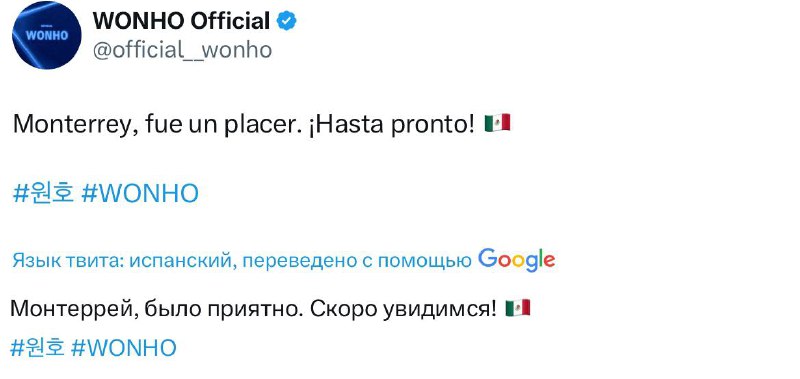Click the phrase '¡Hasta pronto!'
The height and width of the screenshot is (379, 800).
tap(391, 124)
